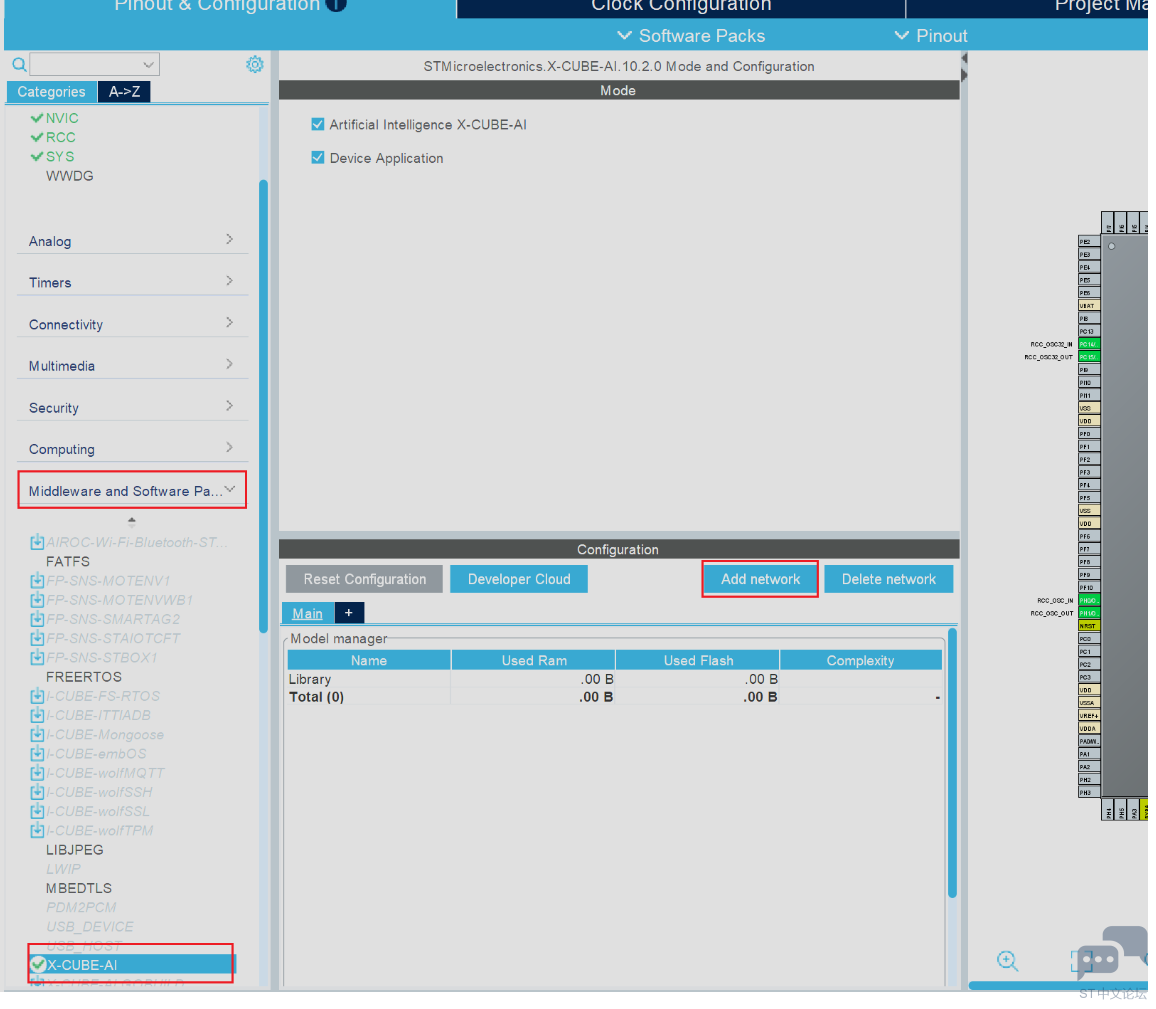1156x1009 pixels.
Task: Expand the Connectivity category
Action: [x=132, y=324]
